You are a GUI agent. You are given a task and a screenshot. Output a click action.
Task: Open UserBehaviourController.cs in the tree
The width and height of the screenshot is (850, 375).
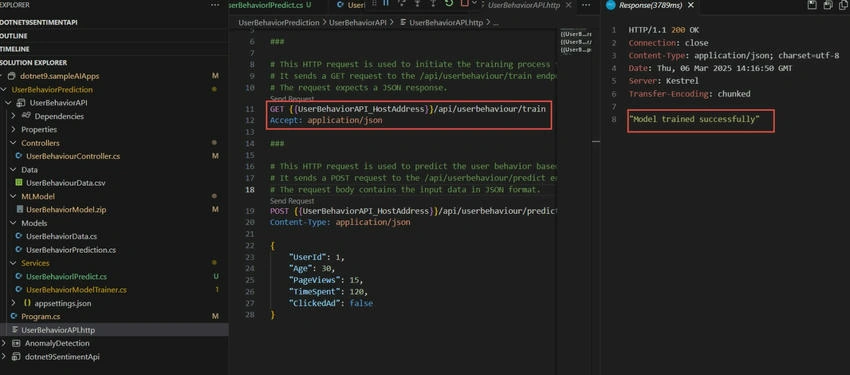coord(73,156)
